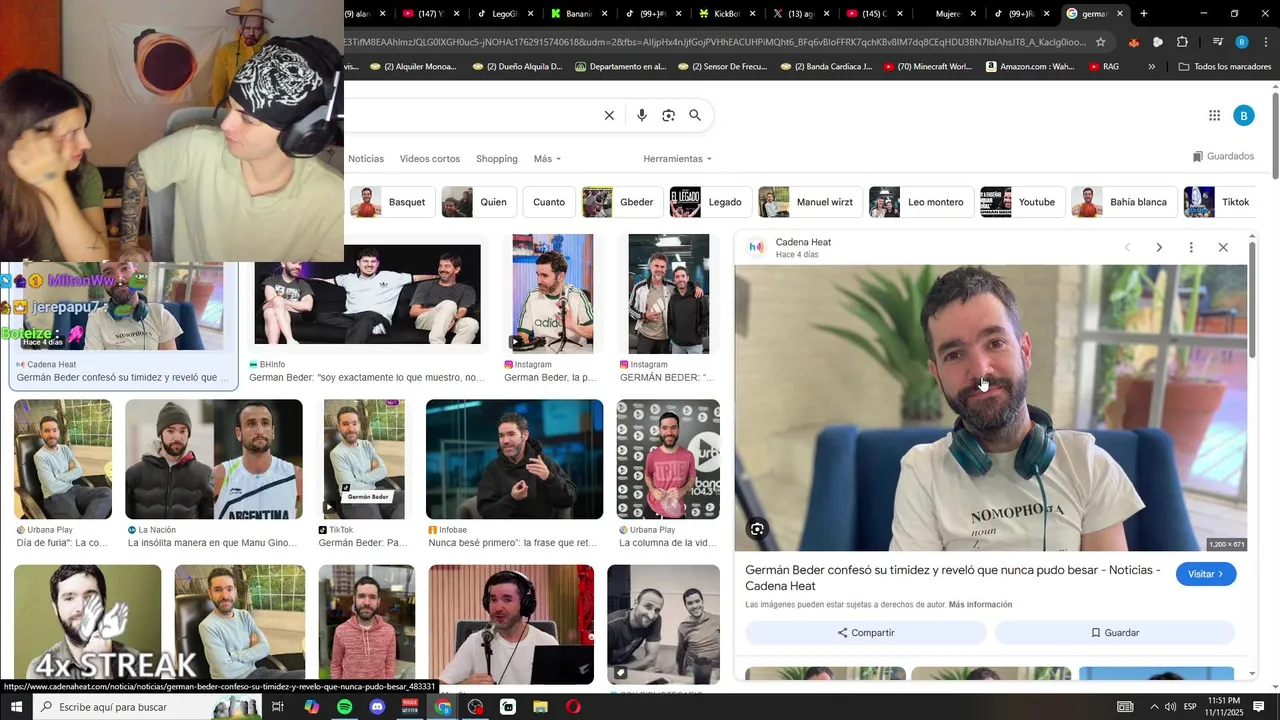Image resolution: width=1280 pixels, height=720 pixels.
Task: Click the page vertical scrollbar
Action: tap(1275, 136)
